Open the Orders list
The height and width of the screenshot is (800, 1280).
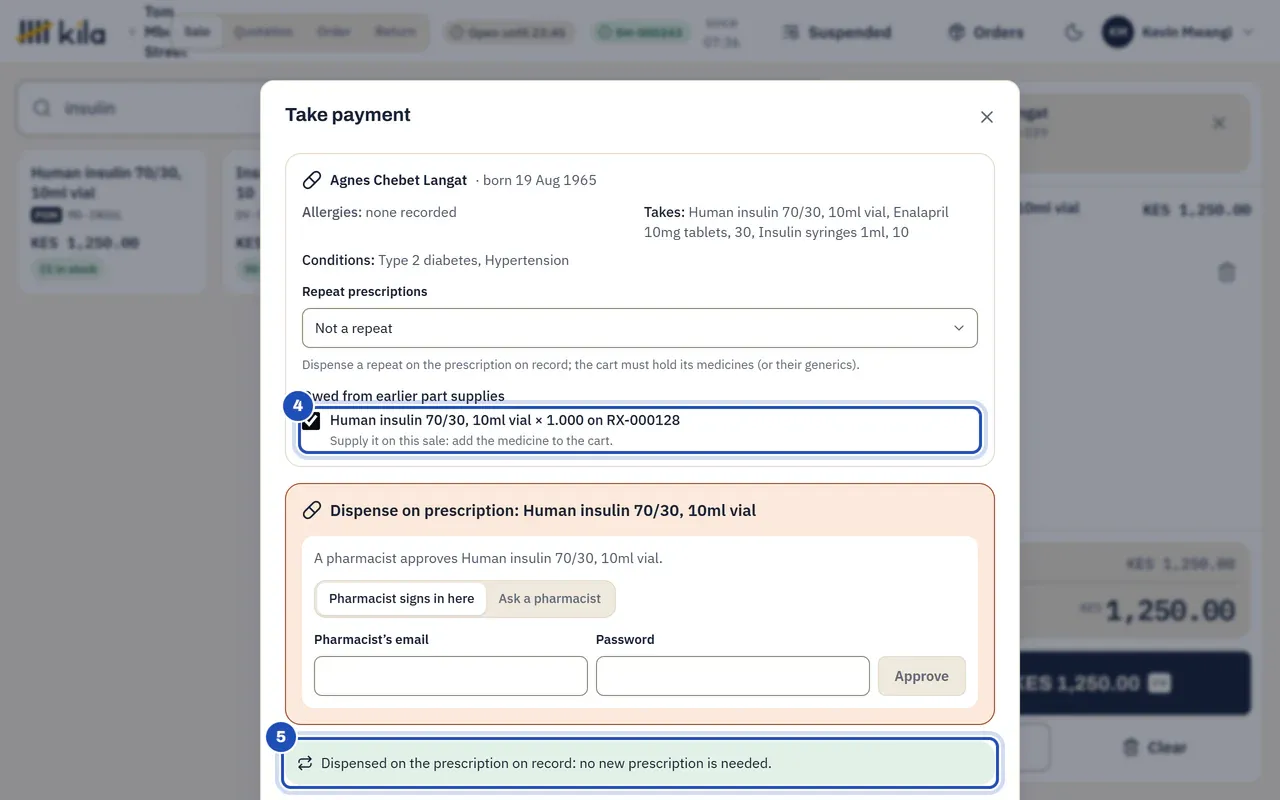point(986,32)
